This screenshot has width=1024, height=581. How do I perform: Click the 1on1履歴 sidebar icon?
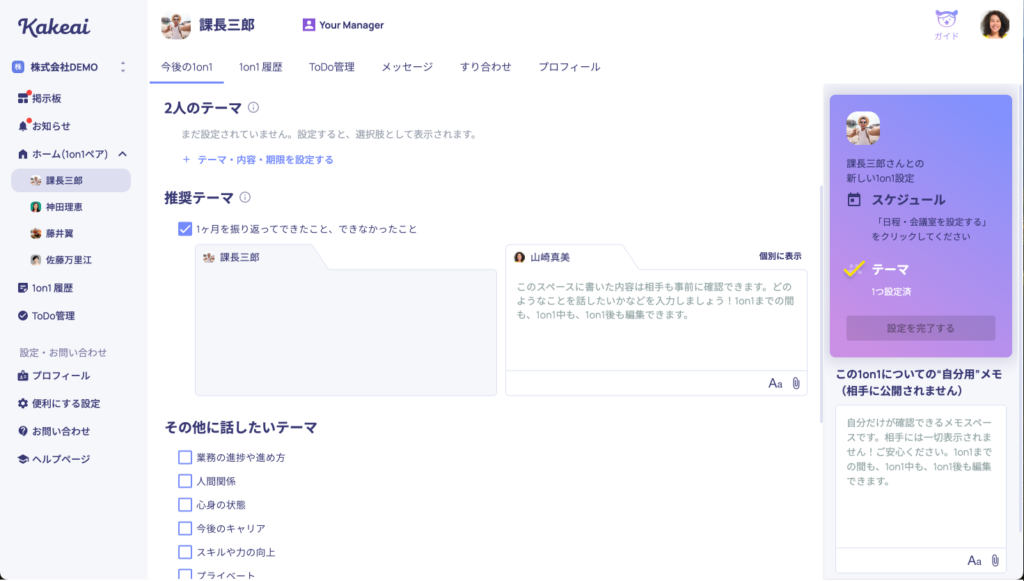click(23, 288)
